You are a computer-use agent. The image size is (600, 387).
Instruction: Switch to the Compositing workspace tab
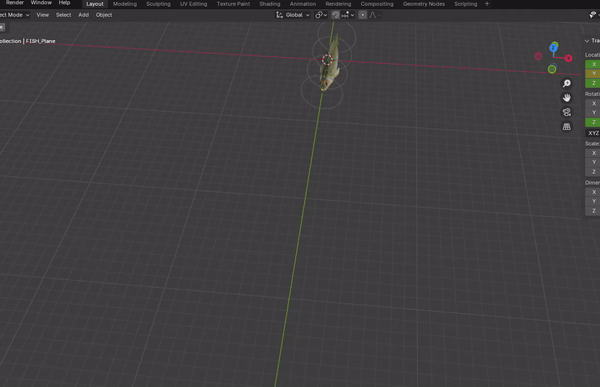coord(377,4)
